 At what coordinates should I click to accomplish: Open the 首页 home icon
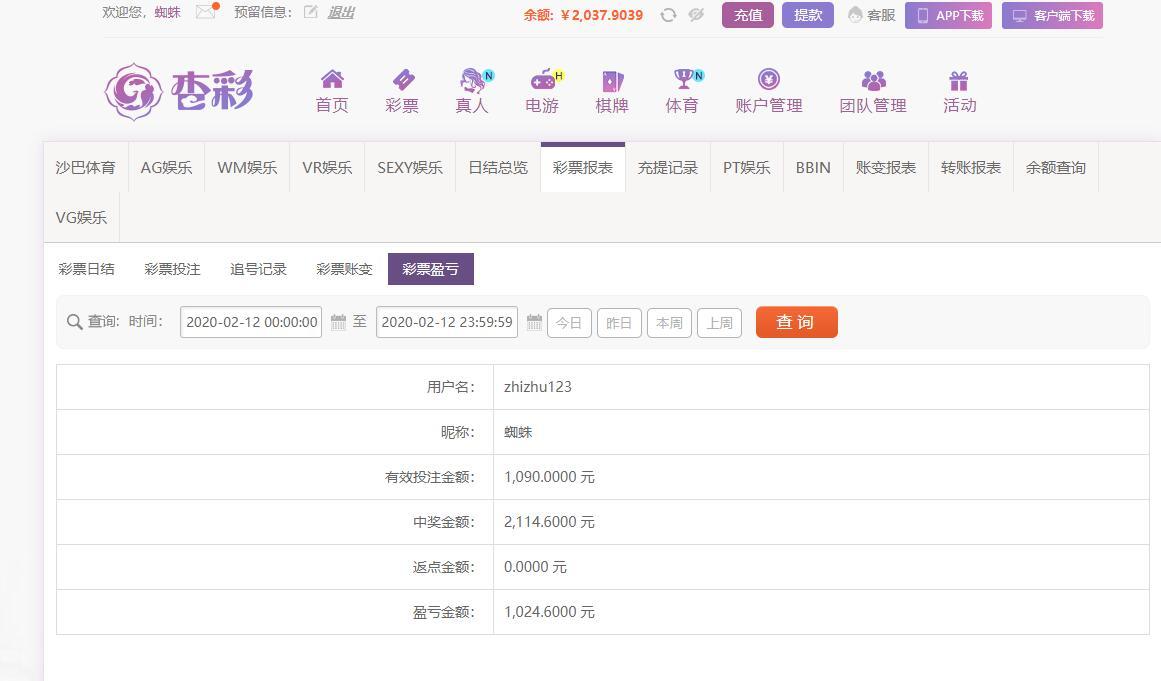click(332, 80)
